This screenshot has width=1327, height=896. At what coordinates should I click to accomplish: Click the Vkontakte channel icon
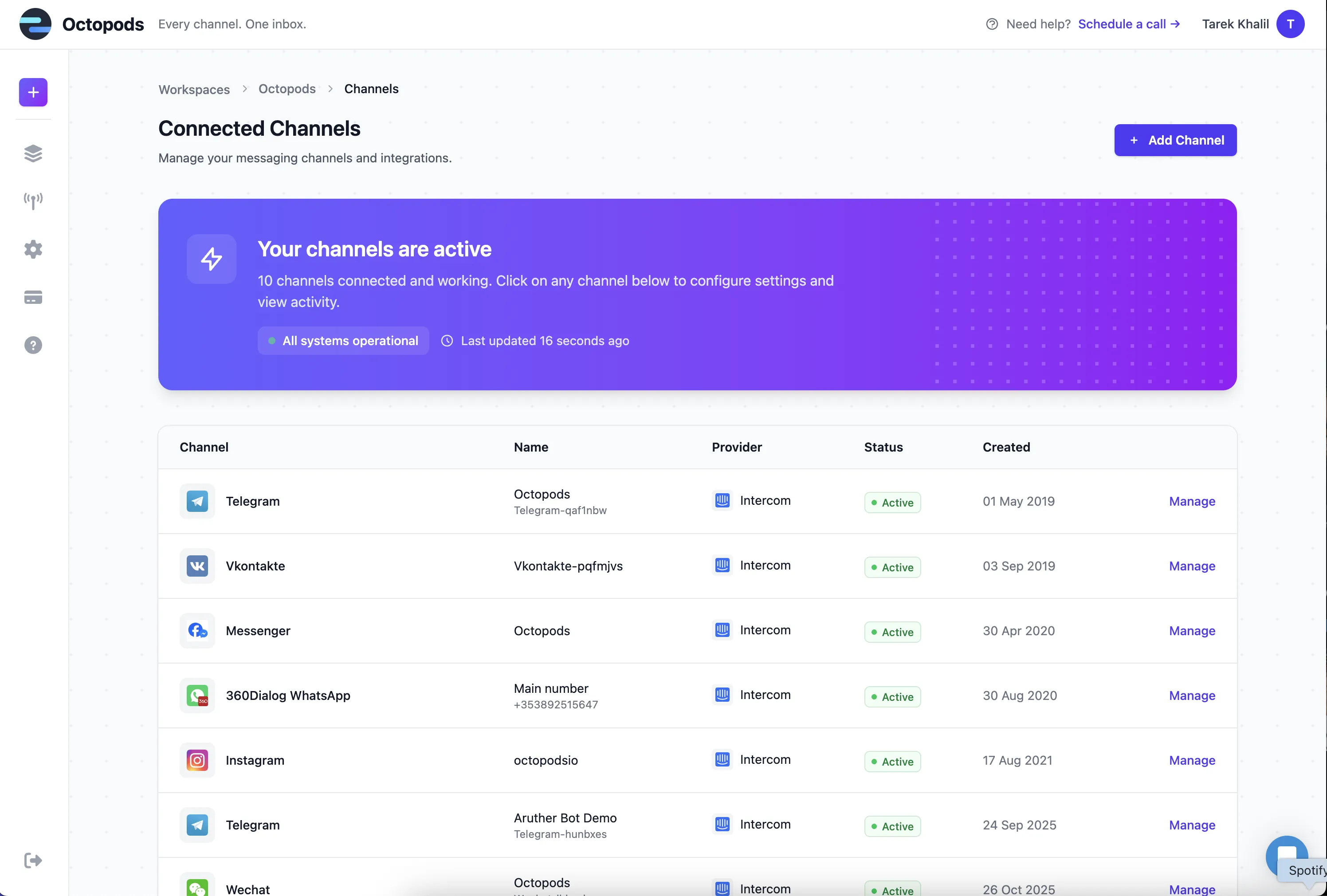pyautogui.click(x=197, y=566)
